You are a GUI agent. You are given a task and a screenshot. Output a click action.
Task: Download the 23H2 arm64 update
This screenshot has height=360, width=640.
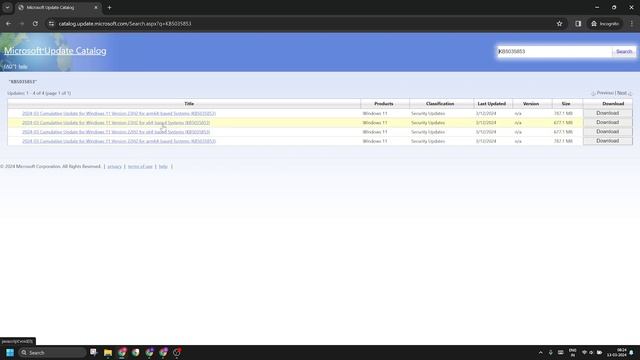tap(607, 113)
